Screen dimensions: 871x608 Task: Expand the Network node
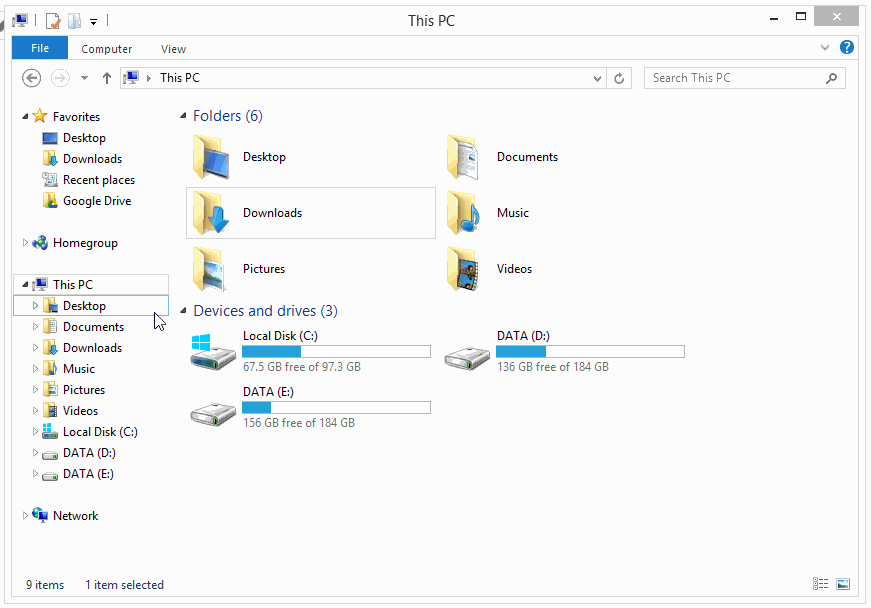25,516
